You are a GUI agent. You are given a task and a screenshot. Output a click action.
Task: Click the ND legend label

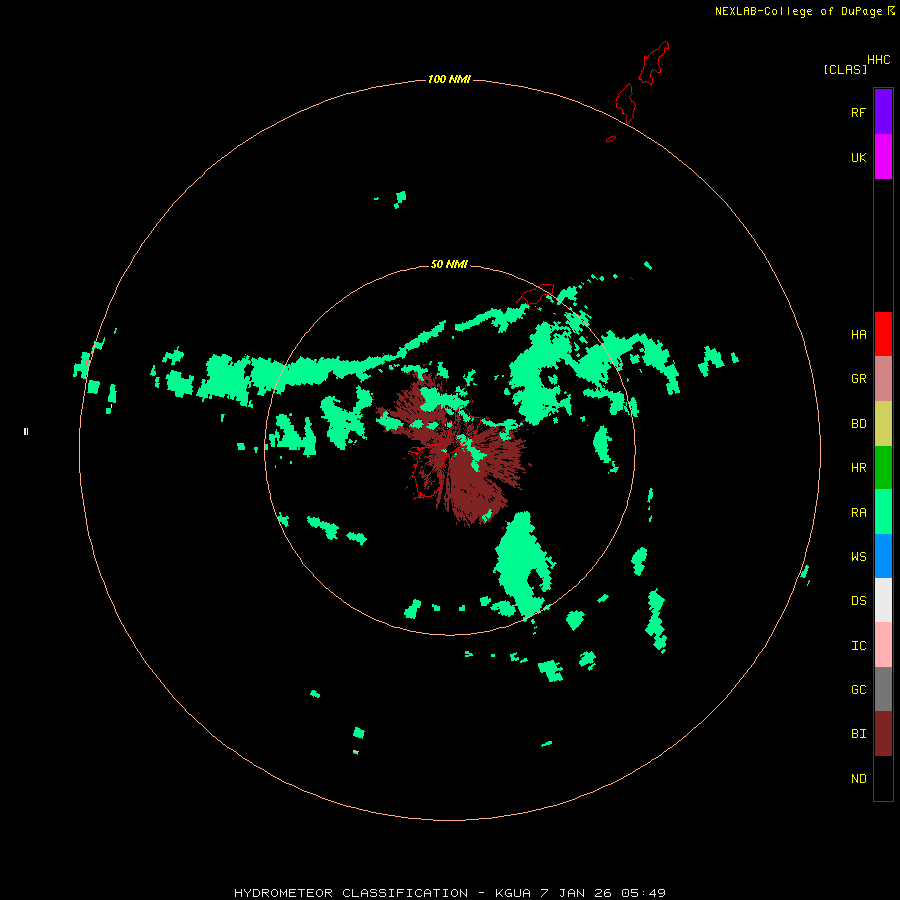(x=858, y=779)
